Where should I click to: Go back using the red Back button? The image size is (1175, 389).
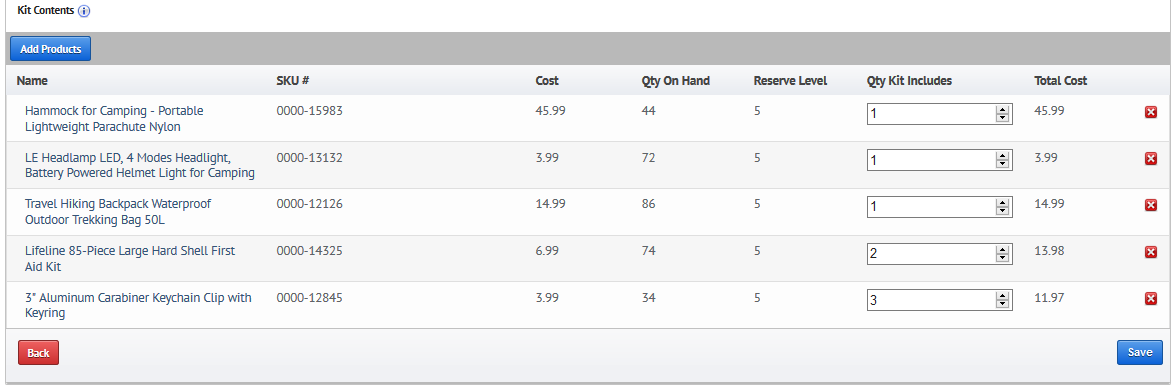coord(38,352)
